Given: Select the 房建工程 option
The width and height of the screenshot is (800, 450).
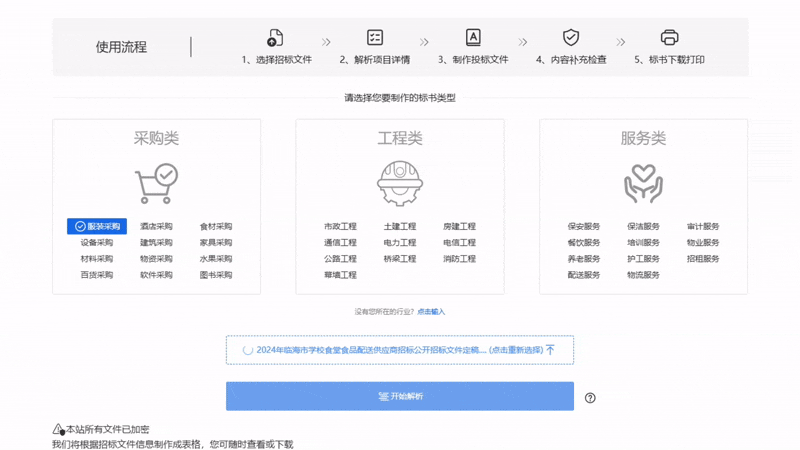Looking at the screenshot, I should [460, 227].
